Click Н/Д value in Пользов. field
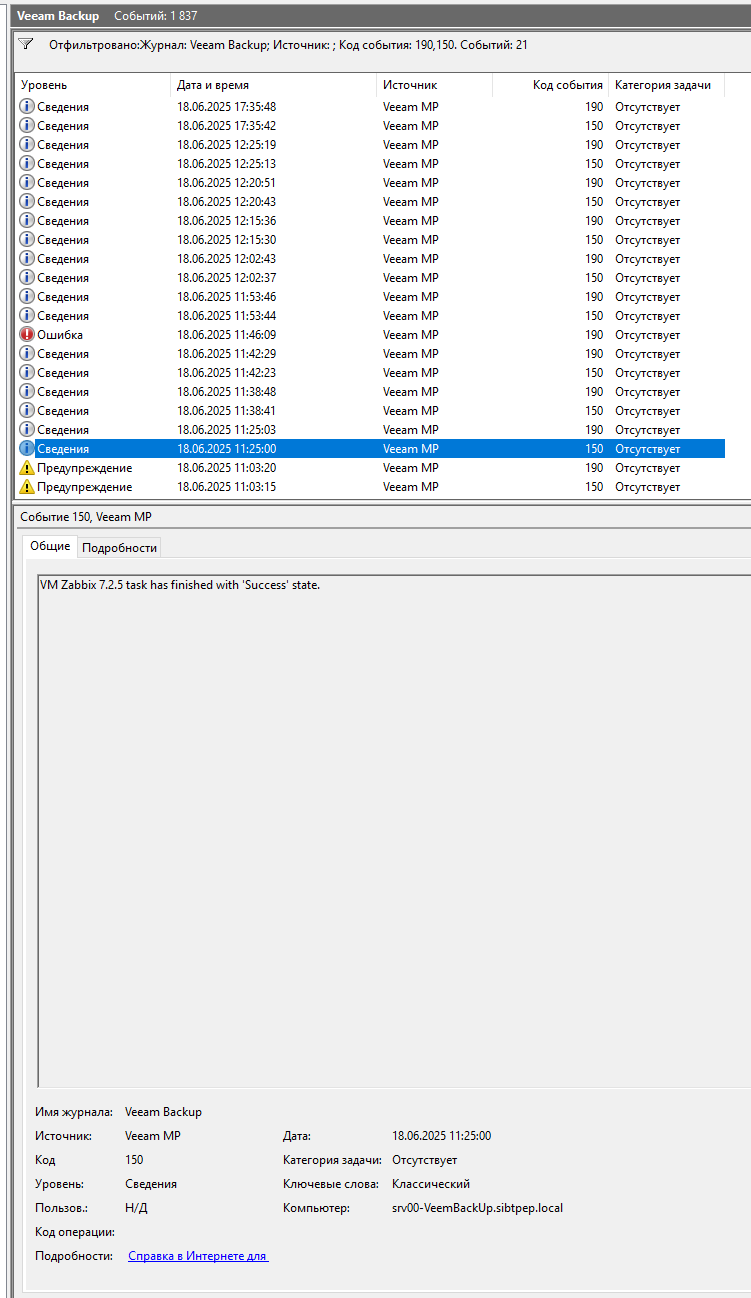This screenshot has width=751, height=1298. (136, 1208)
